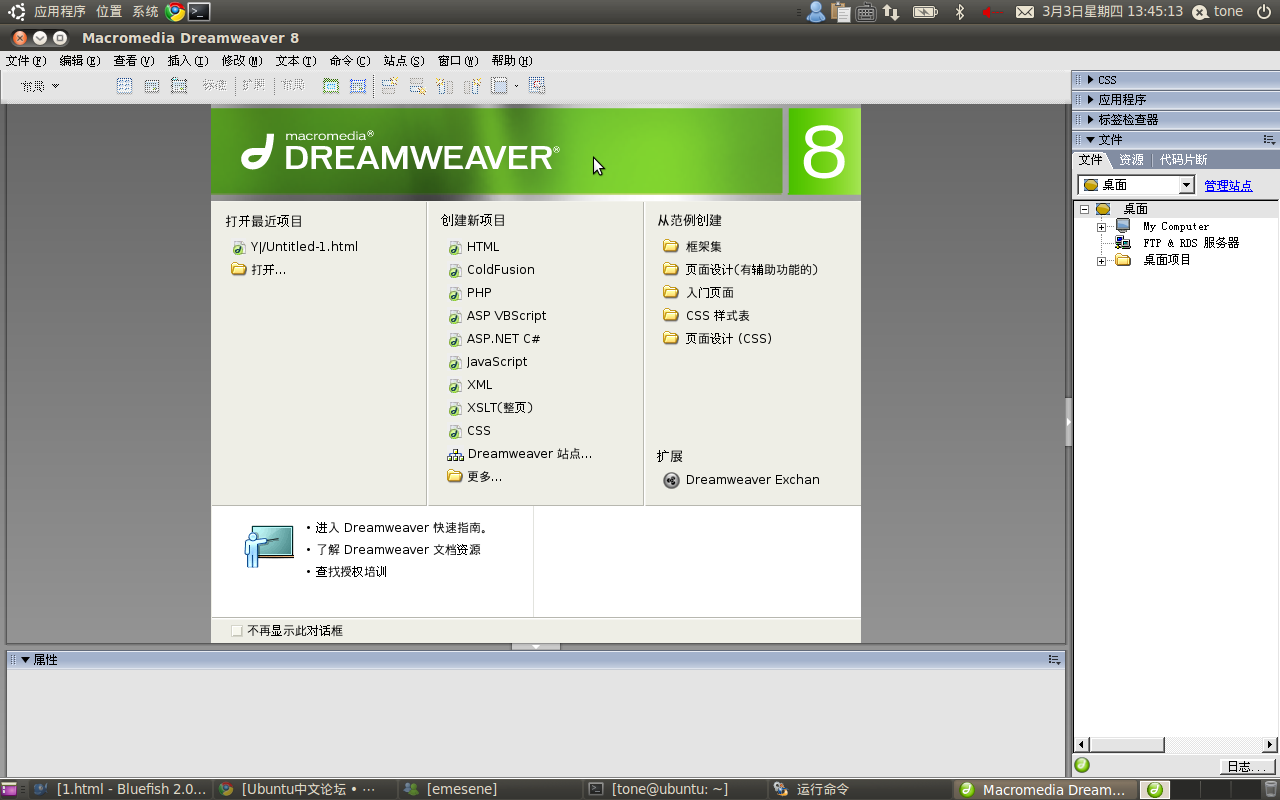Click the Insert Div Tag icon
Screen dimensions: 1280x800
pyautogui.click(x=152, y=86)
